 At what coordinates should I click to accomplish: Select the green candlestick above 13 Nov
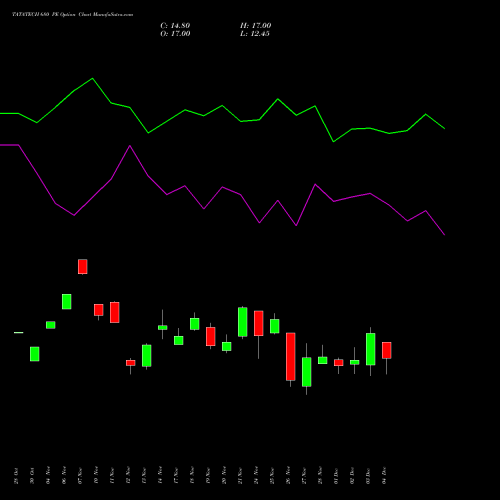point(147,356)
